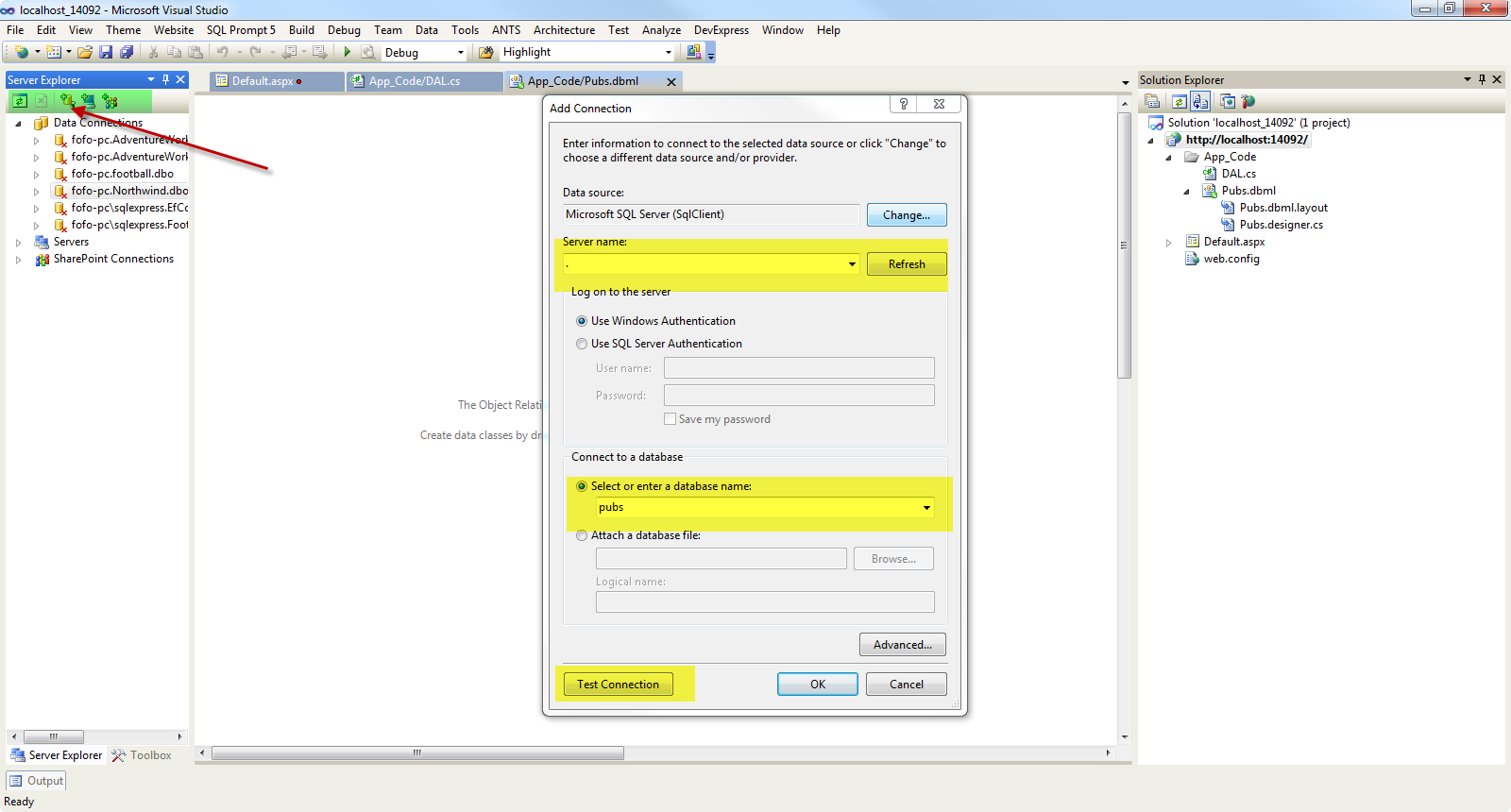Image resolution: width=1511 pixels, height=812 pixels.
Task: Click the Nest Related Files icon
Action: click(1200, 101)
